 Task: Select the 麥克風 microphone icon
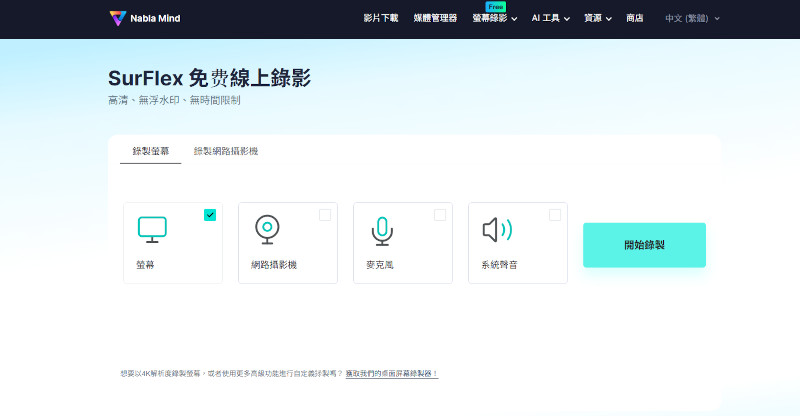click(x=382, y=231)
